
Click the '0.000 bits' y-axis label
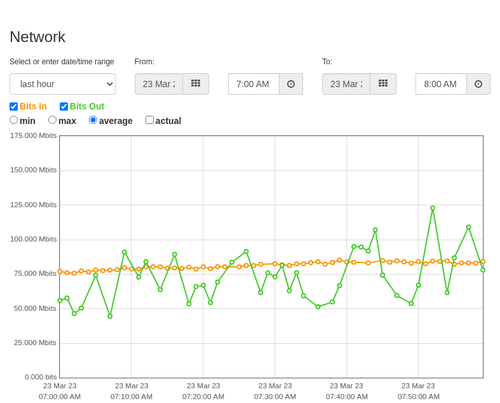point(41,377)
